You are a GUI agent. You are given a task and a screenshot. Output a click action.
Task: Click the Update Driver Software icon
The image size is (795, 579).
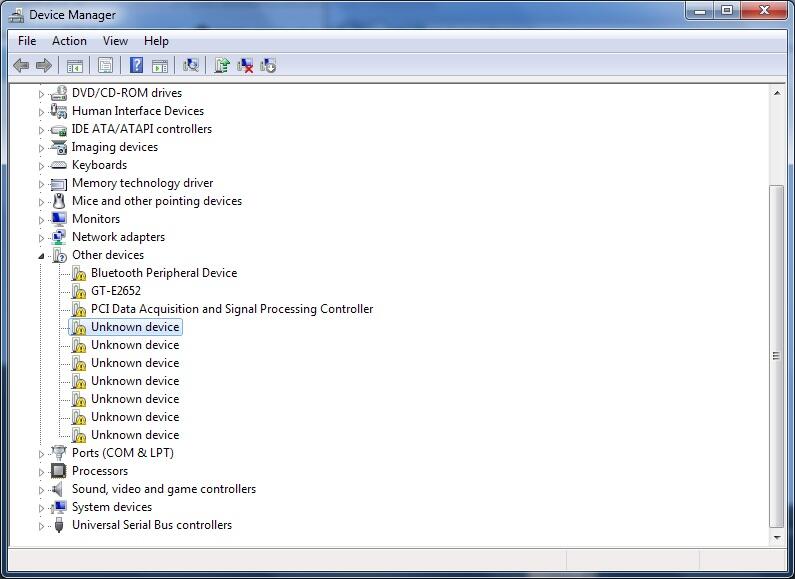pos(222,65)
